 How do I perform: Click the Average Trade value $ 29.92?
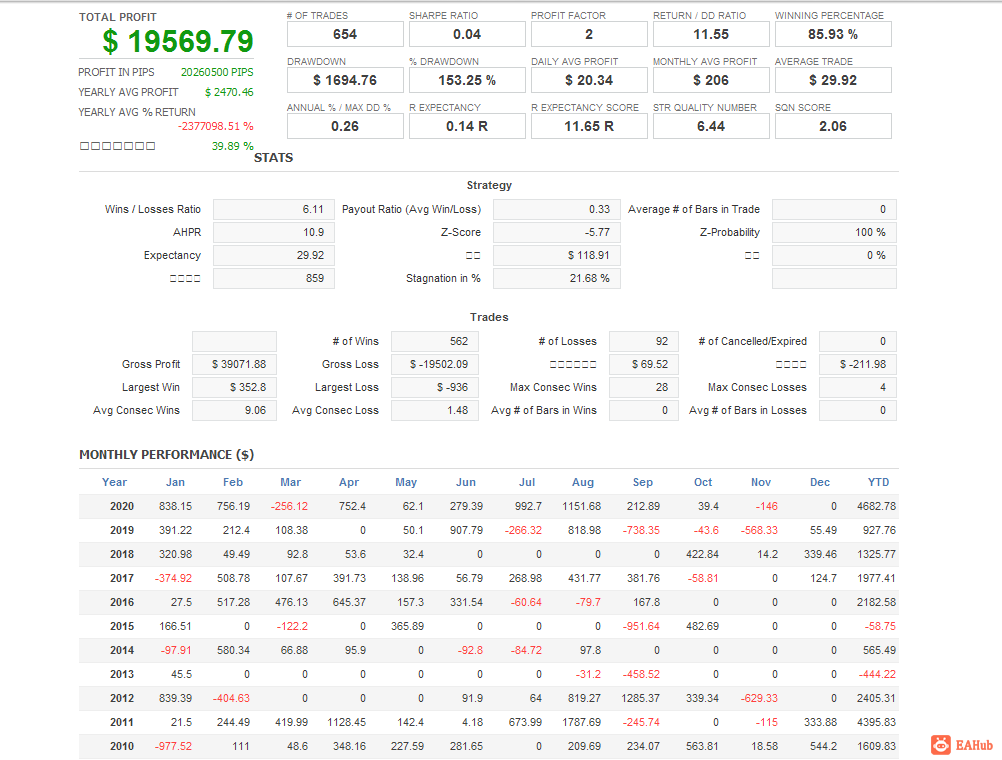point(833,81)
